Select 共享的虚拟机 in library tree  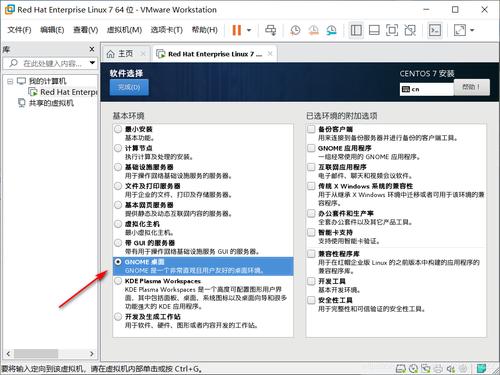(x=46, y=103)
